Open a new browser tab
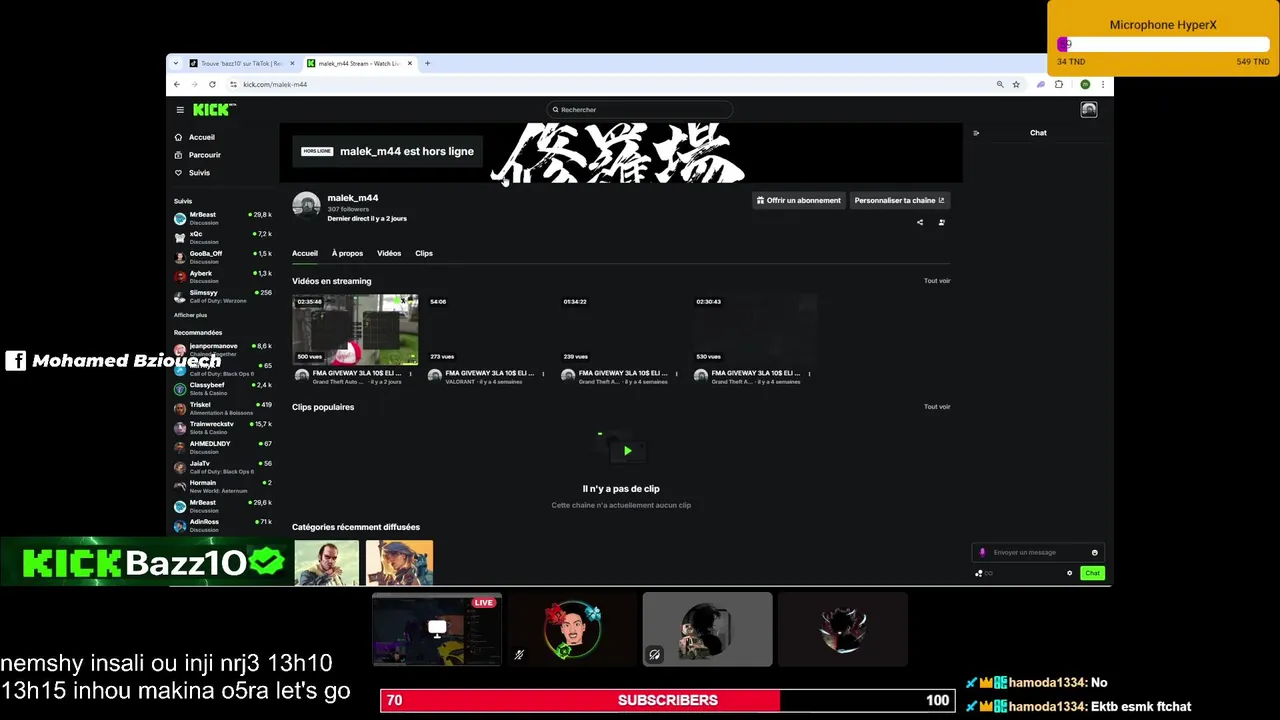1280x720 pixels. coord(427,63)
